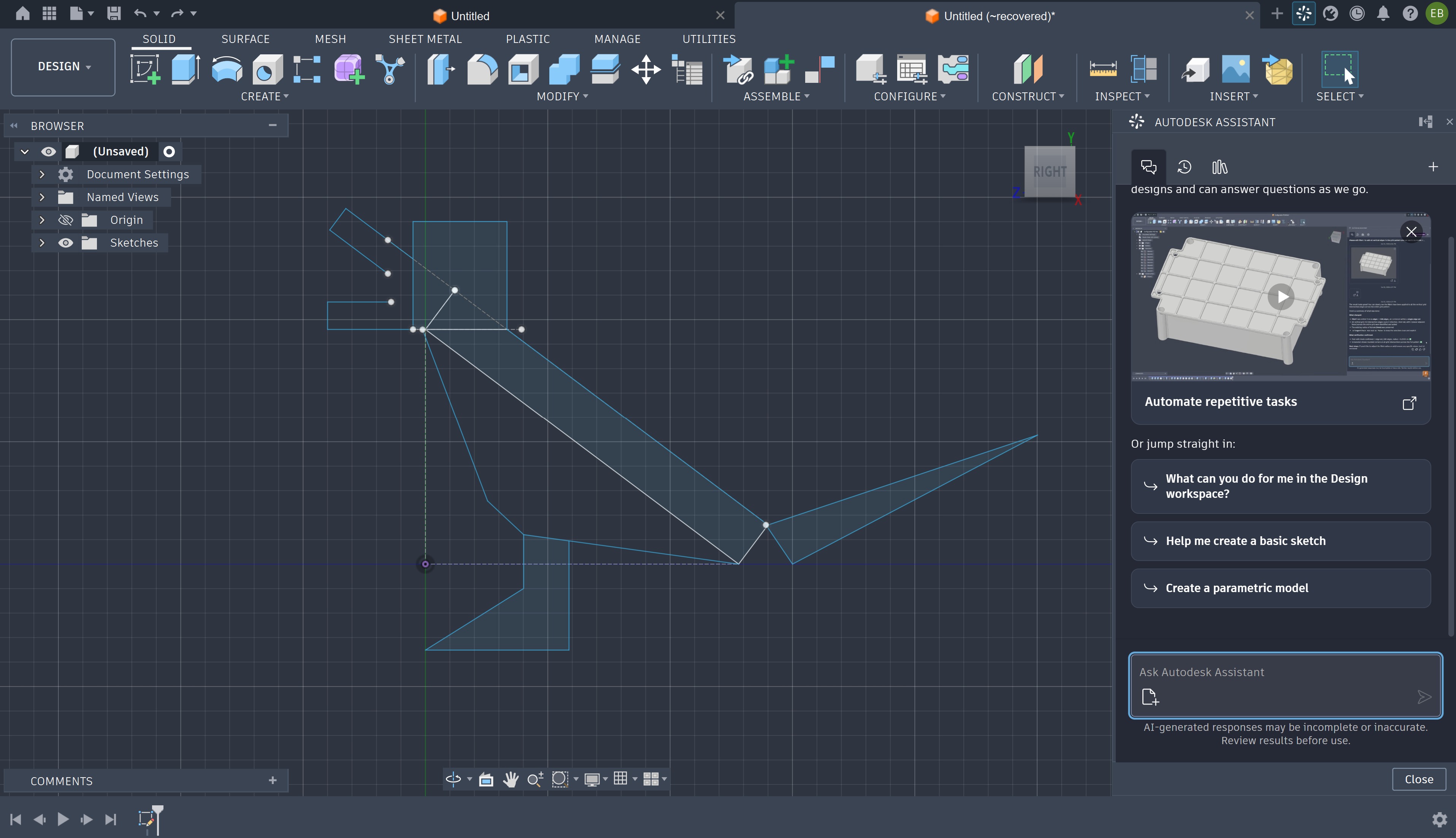Click the RIGHT face of the ViewCube
Viewport: 1456px width, 838px height.
[1050, 171]
